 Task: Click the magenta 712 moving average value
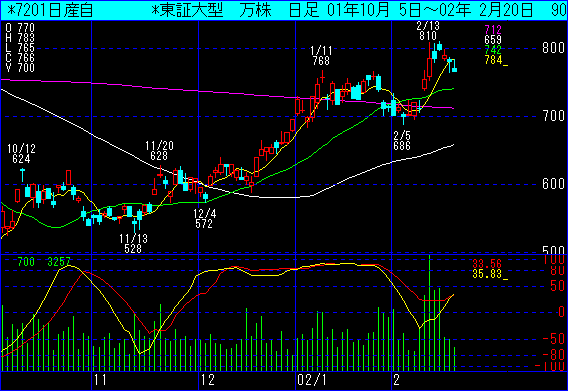493,30
